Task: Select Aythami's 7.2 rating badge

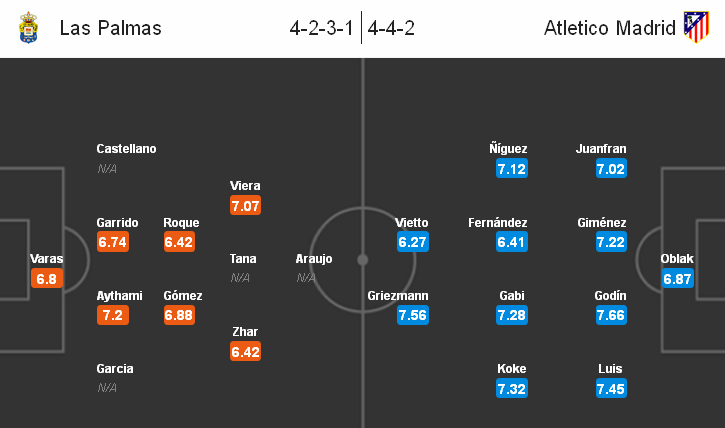Action: (x=113, y=315)
